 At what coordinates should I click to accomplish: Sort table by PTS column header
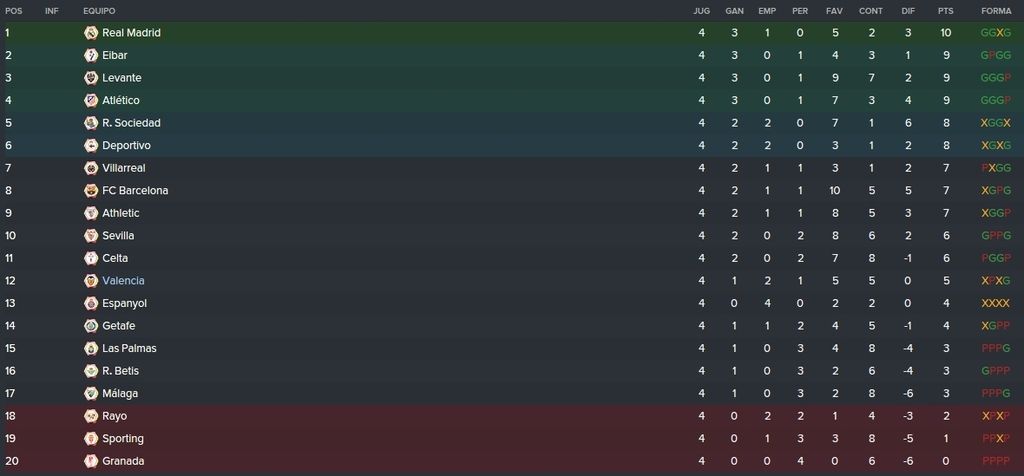click(946, 11)
